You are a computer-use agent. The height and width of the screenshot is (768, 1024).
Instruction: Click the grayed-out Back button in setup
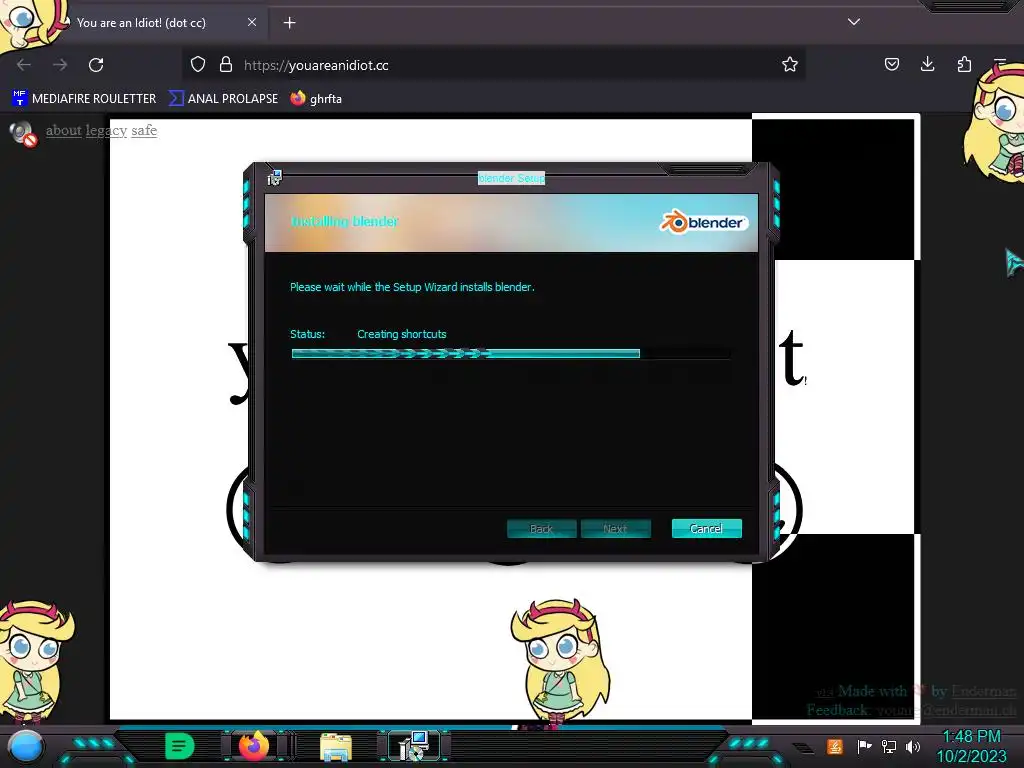click(541, 528)
